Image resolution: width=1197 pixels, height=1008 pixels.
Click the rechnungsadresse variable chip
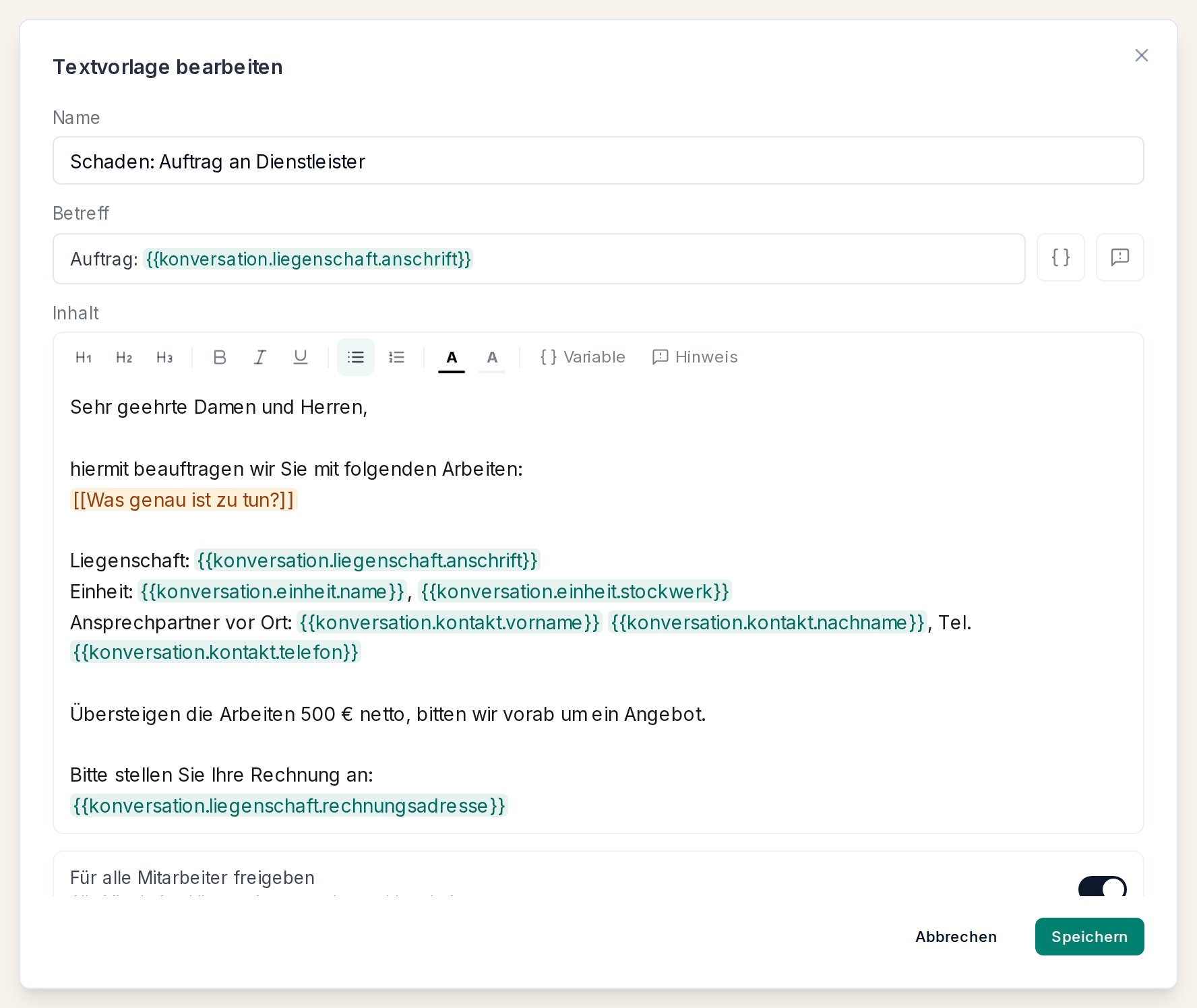tap(289, 806)
